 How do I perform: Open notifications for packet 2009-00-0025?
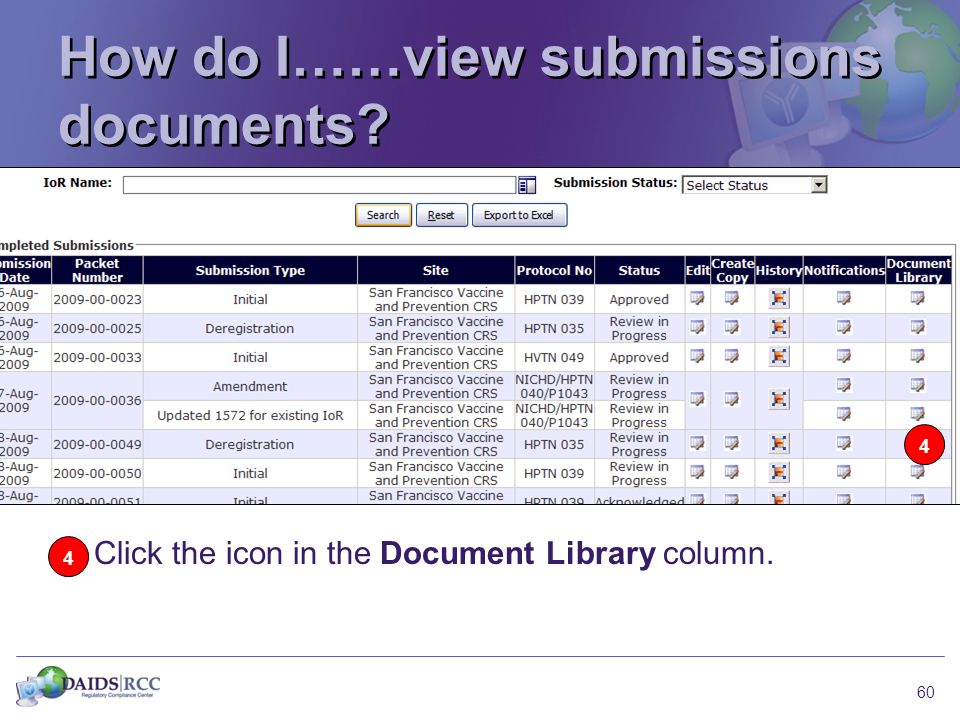click(x=844, y=327)
